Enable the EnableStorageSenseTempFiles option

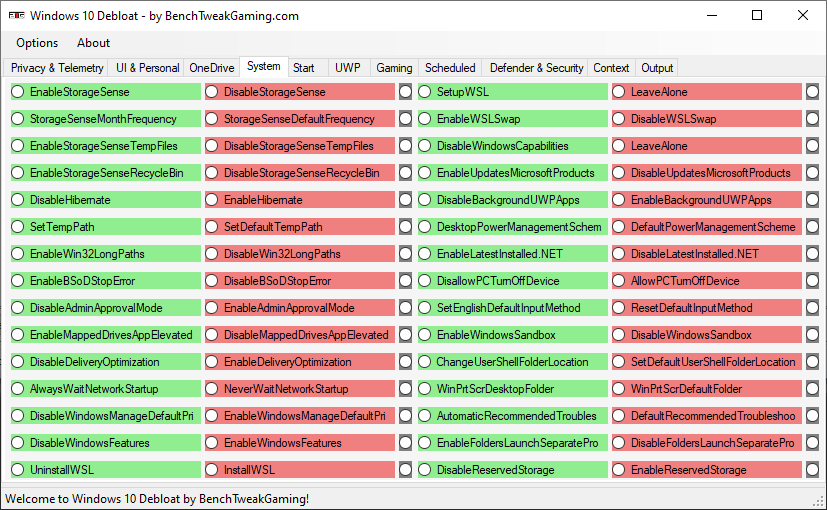tap(105, 146)
